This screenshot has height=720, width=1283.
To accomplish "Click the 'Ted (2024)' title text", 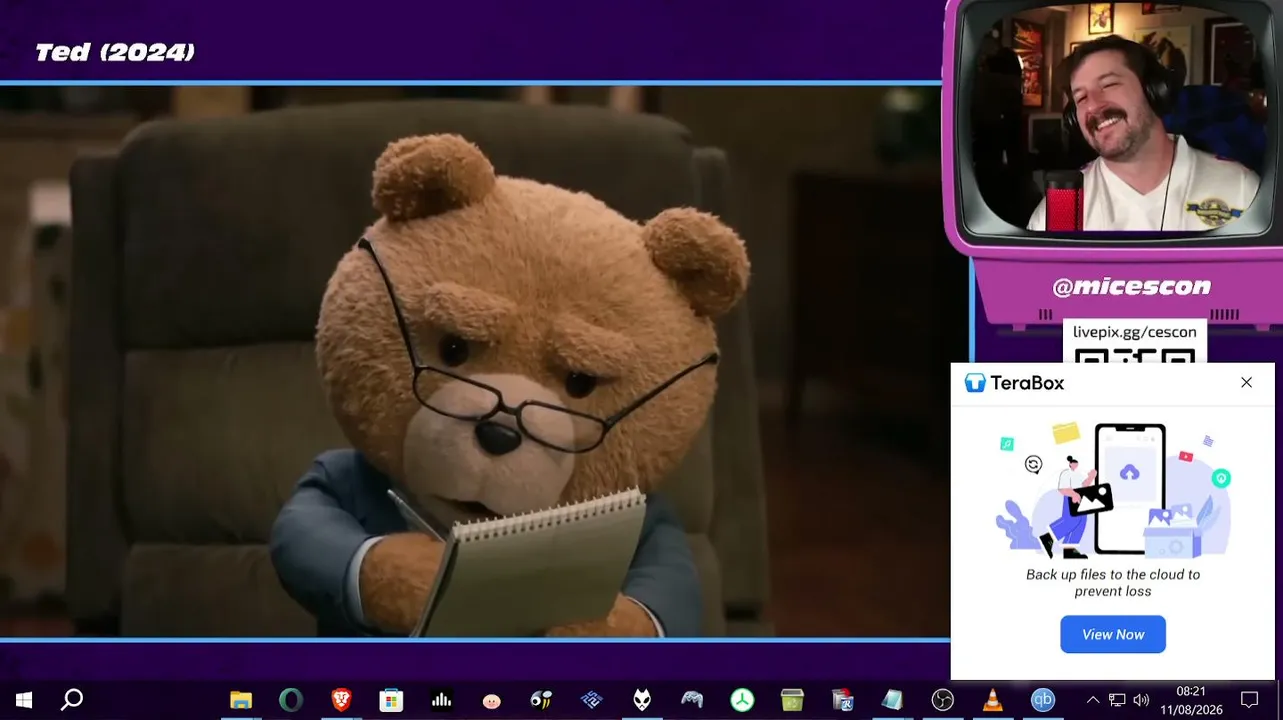I will pyautogui.click(x=115, y=52).
